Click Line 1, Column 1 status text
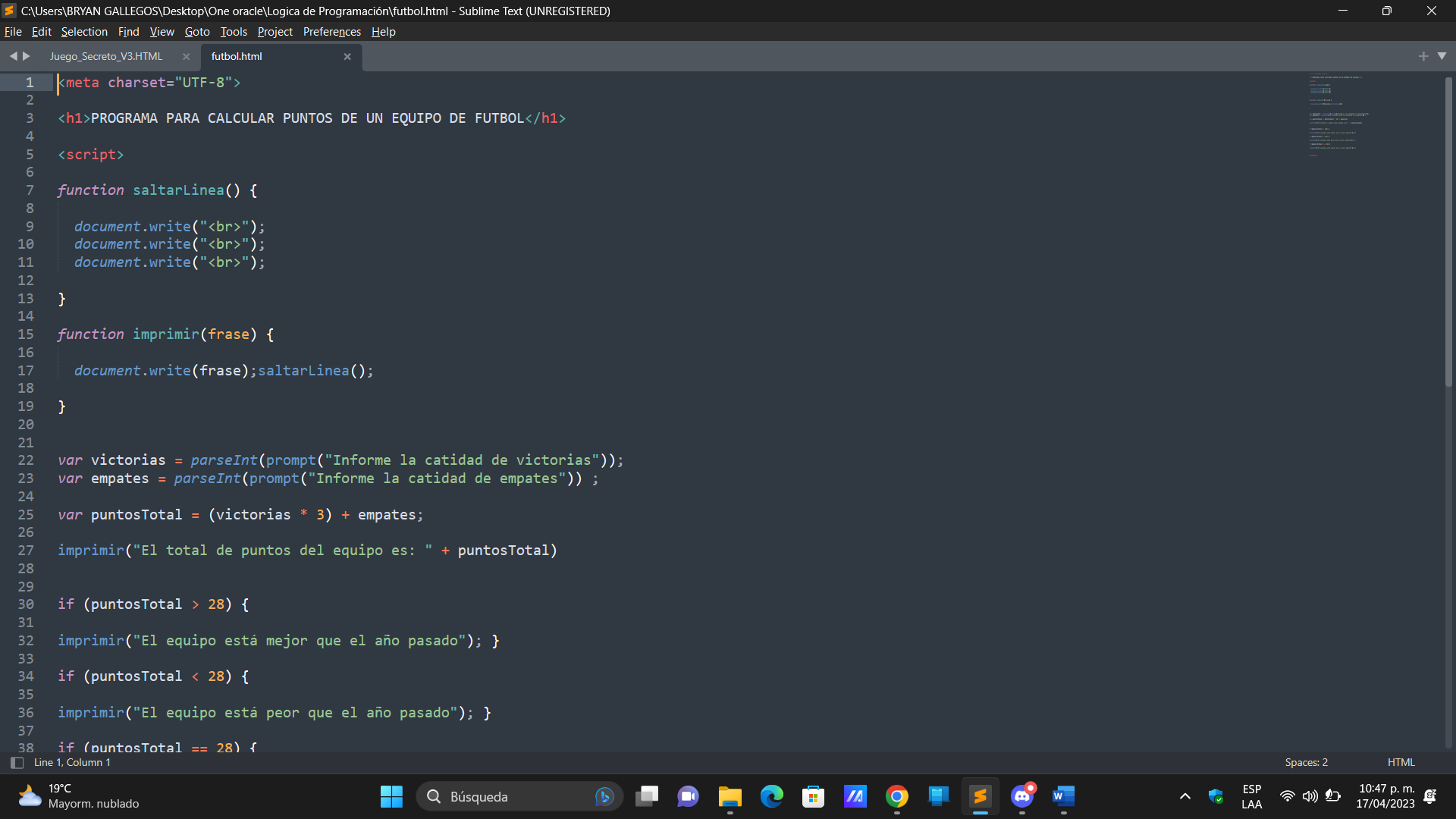 (72, 763)
